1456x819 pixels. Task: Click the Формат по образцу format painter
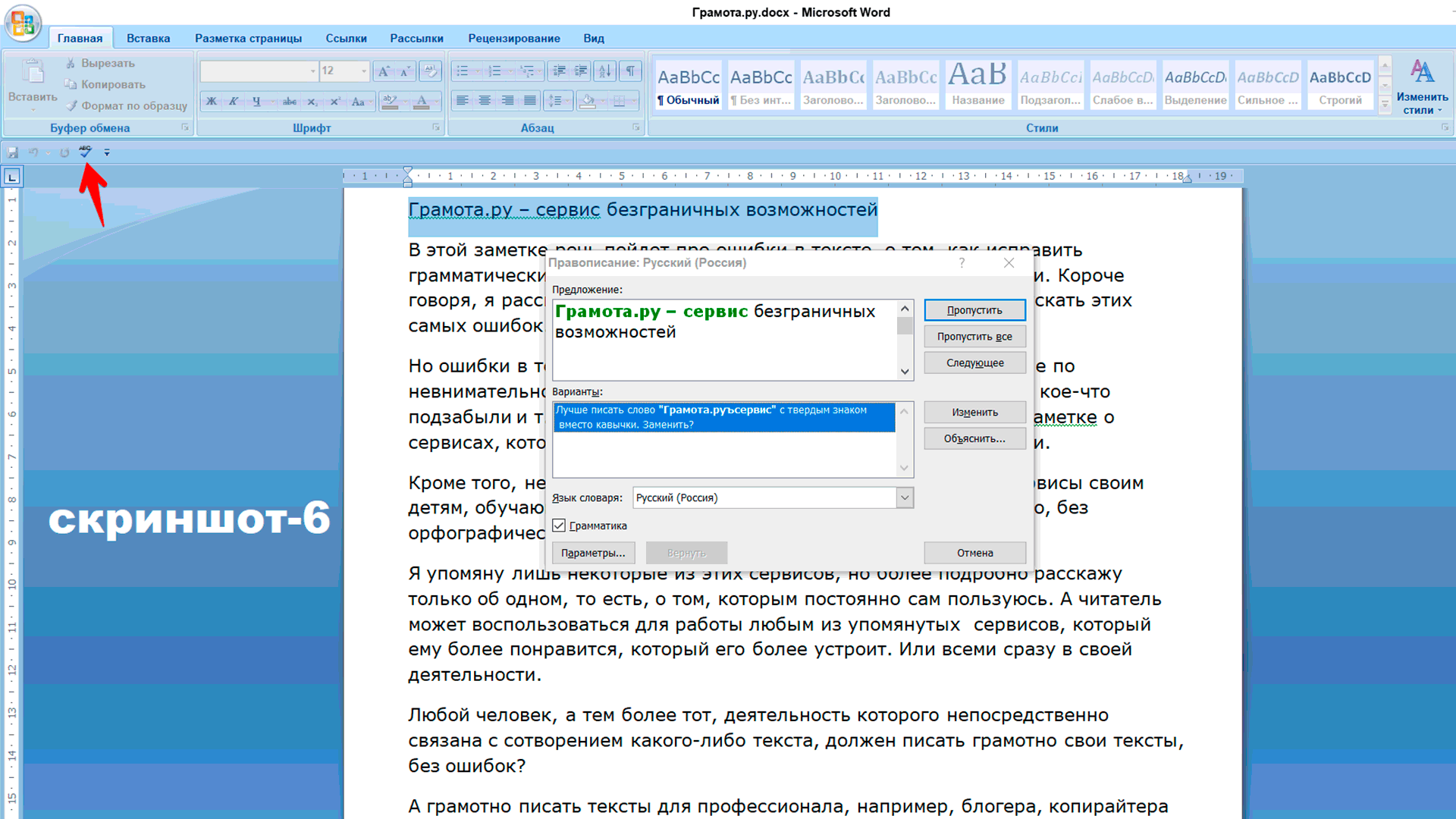pos(127,106)
